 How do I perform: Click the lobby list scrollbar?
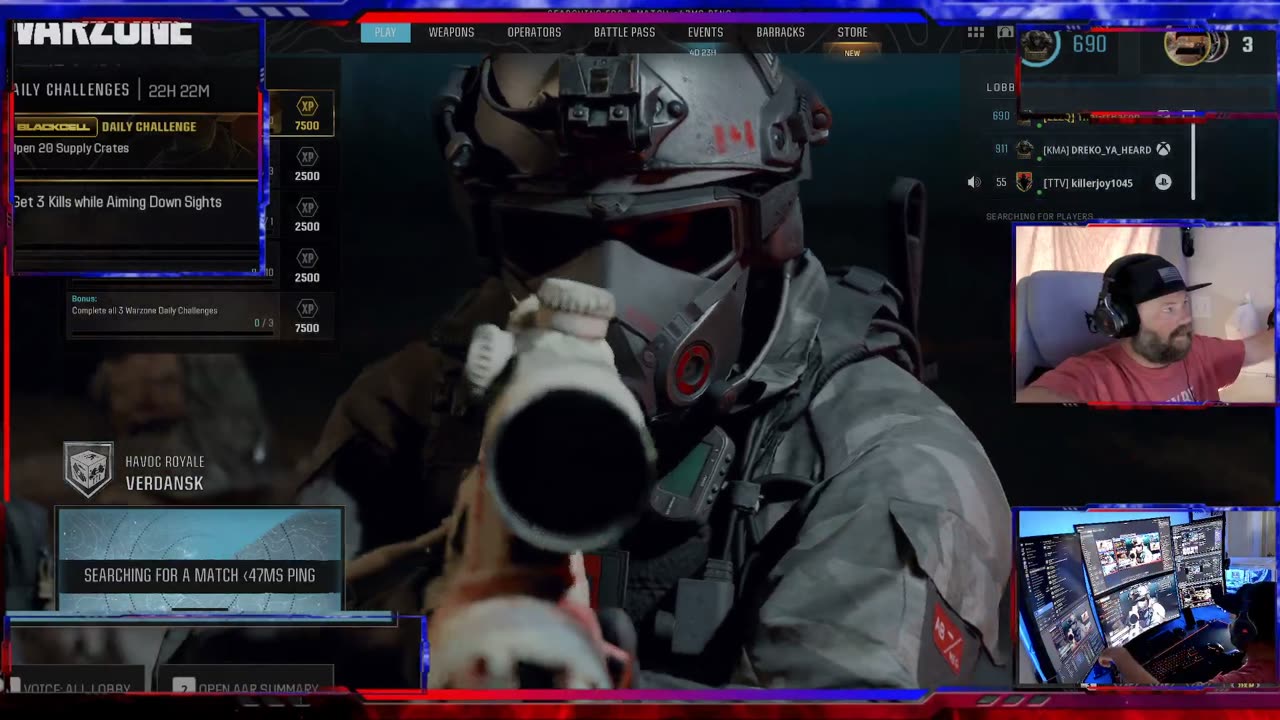click(1193, 160)
